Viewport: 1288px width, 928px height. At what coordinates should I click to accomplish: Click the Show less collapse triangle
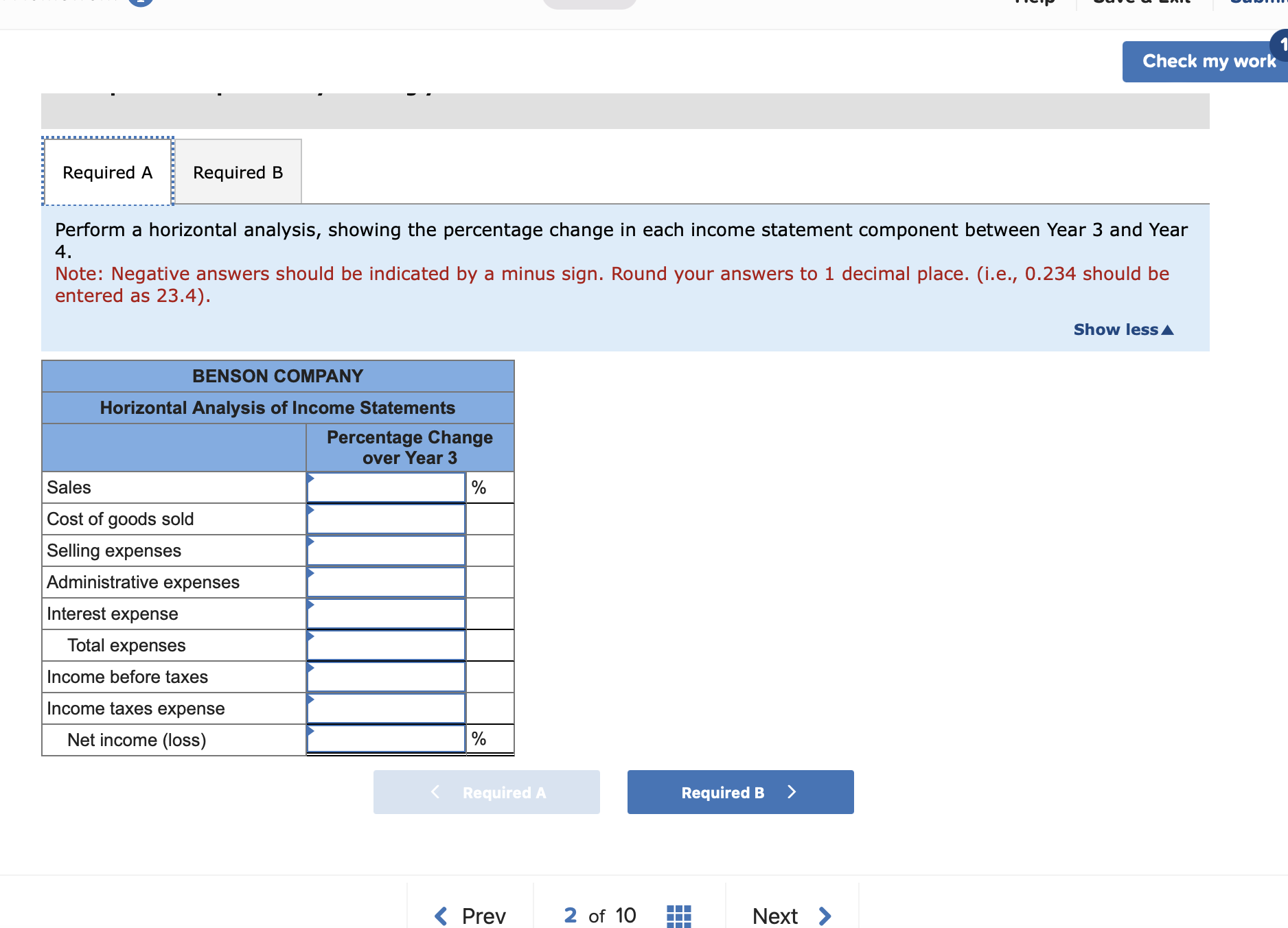click(1169, 329)
